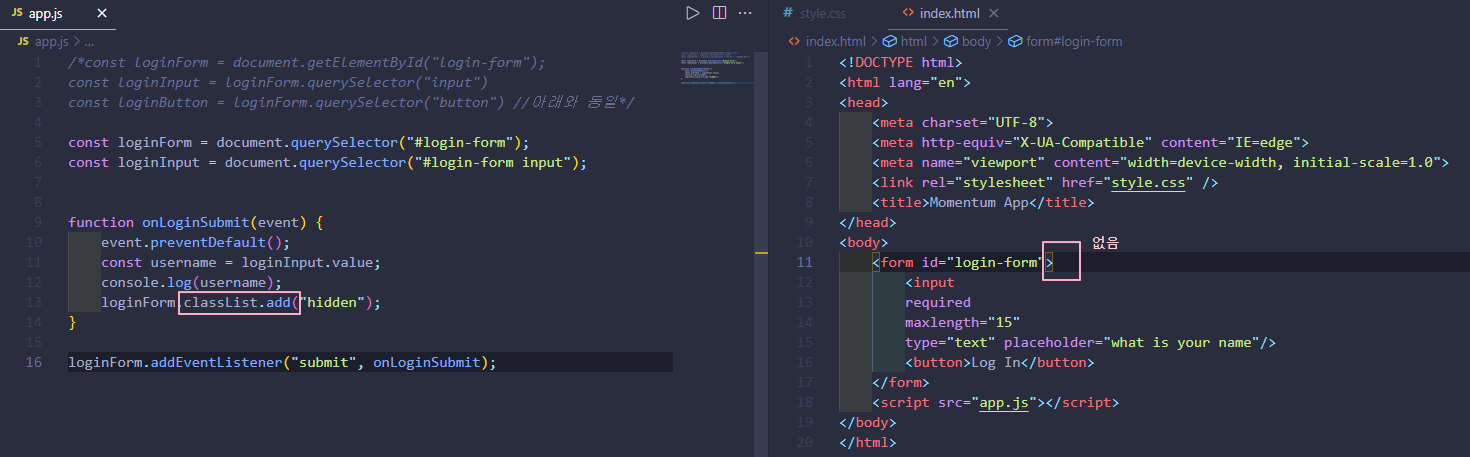Click 'console.log(username);' statement

click(191, 282)
